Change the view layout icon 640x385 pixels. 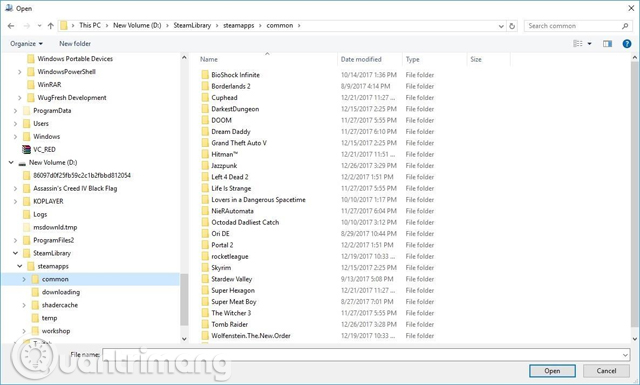(x=578, y=44)
